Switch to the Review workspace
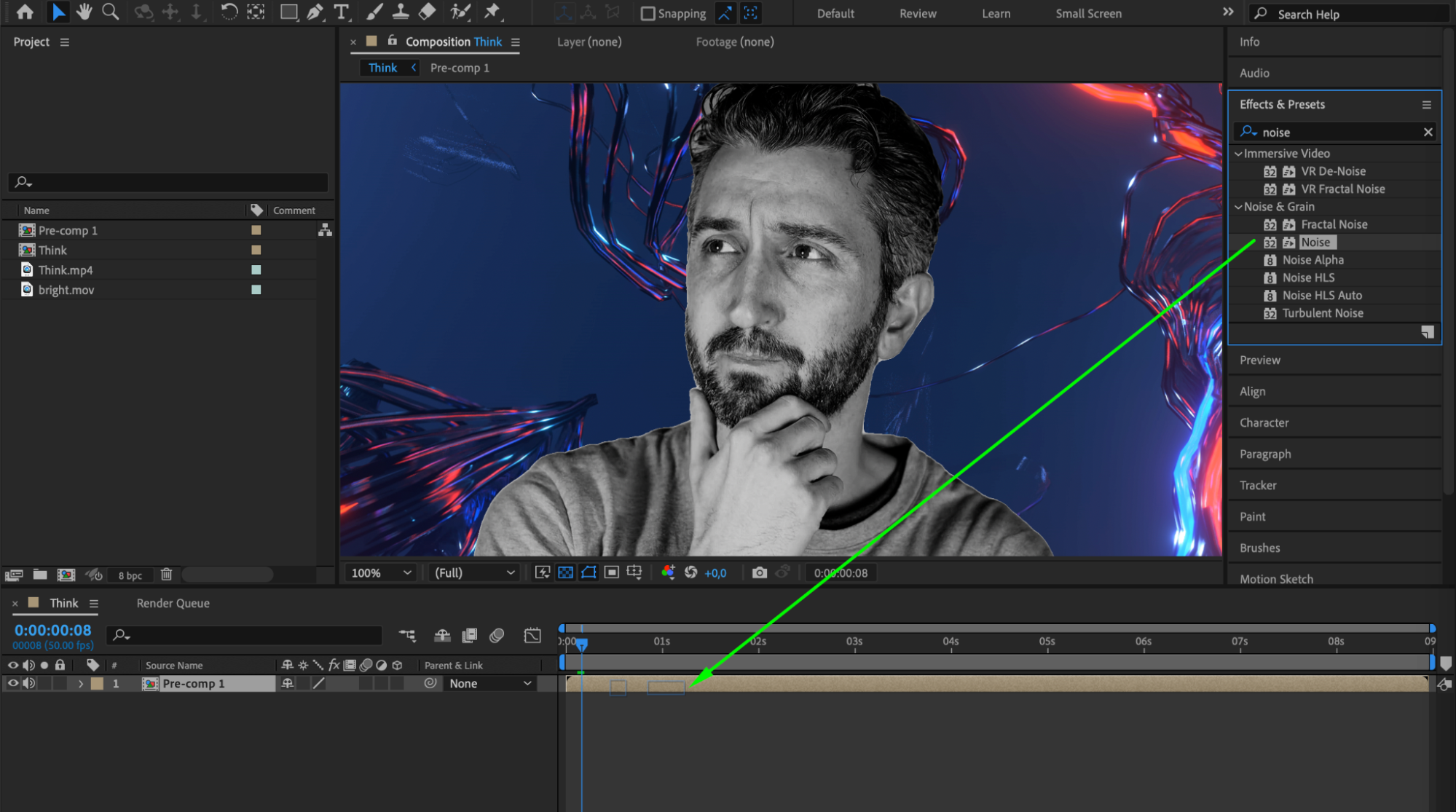Screen dimensions: 1456x812 (918, 13)
